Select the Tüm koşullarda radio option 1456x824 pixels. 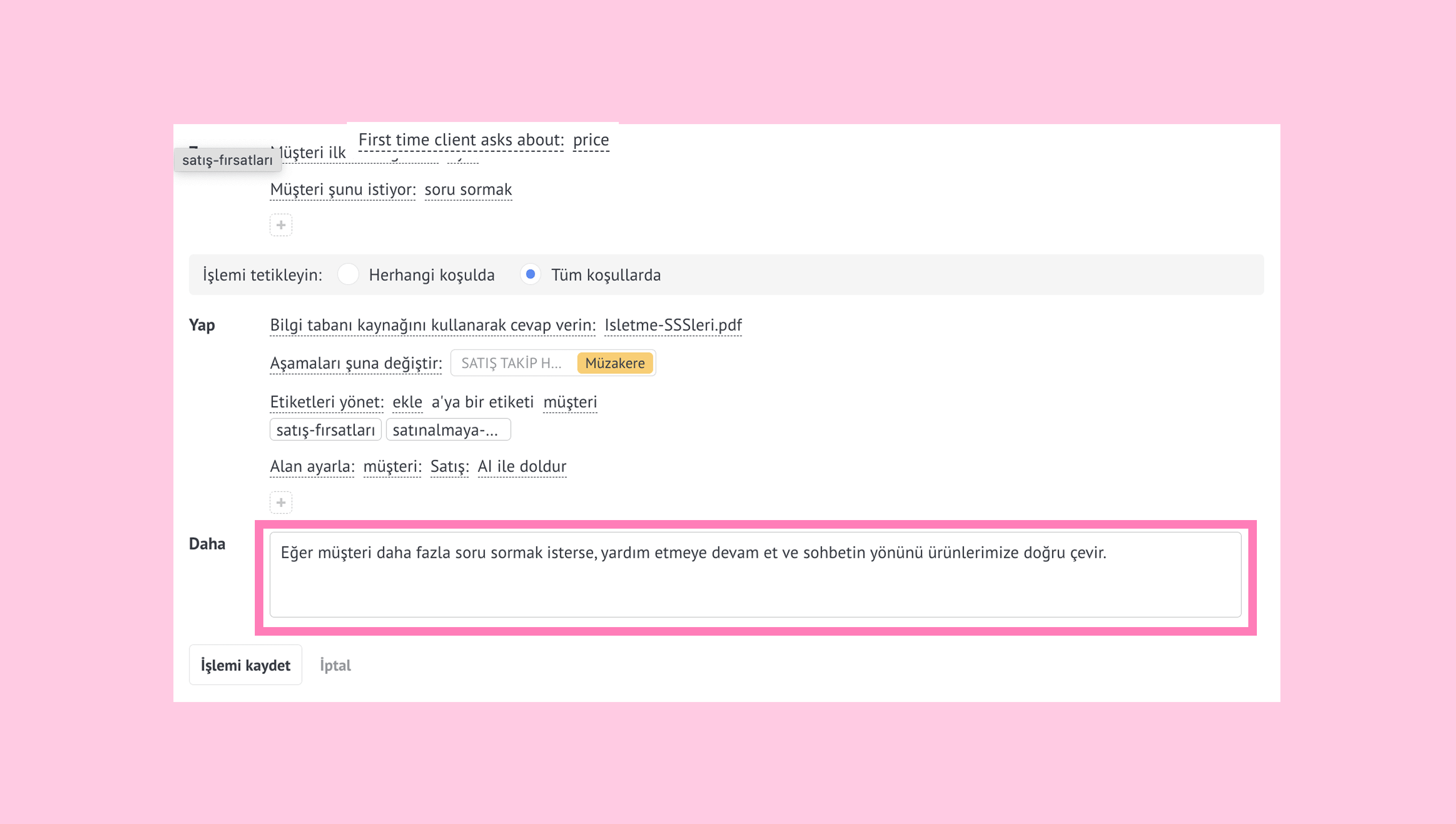tap(530, 274)
